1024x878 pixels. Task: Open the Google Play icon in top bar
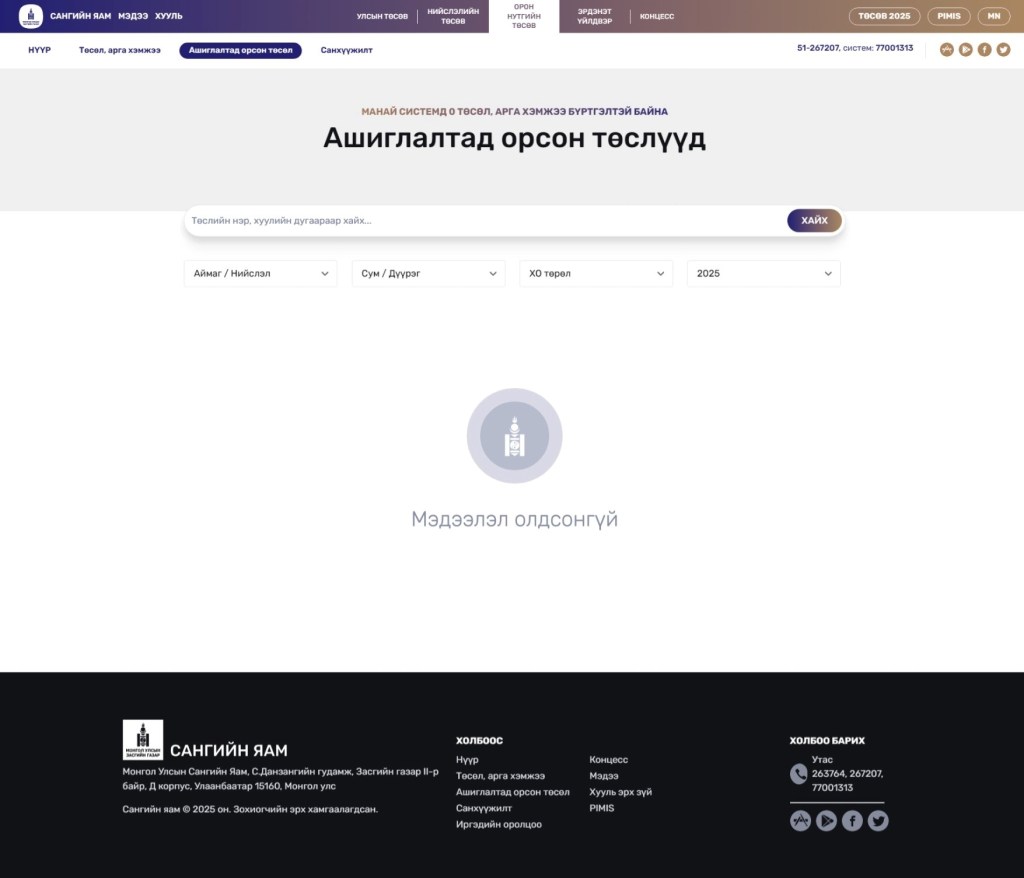[x=965, y=49]
